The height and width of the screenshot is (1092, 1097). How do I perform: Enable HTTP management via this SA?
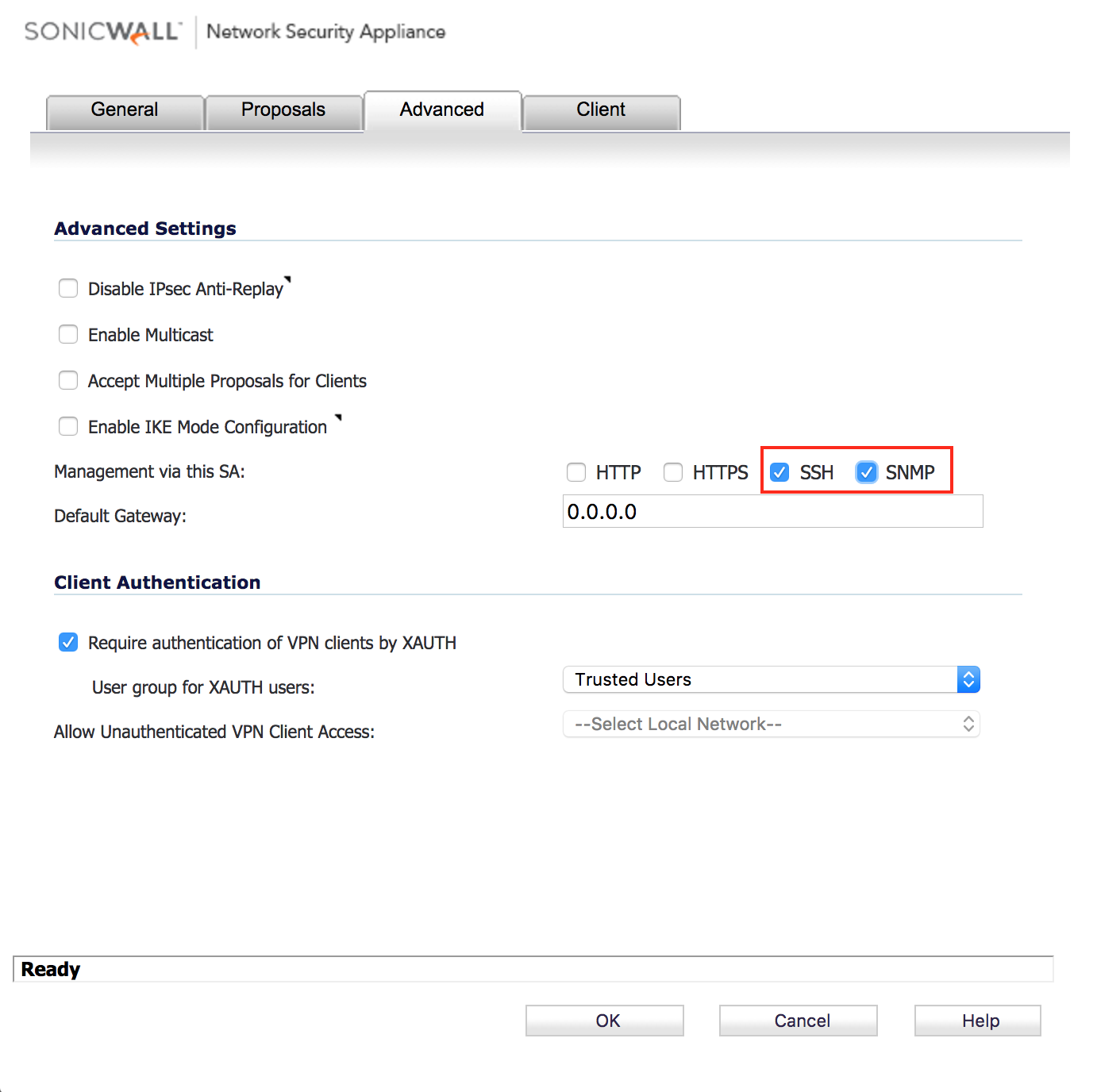click(x=576, y=471)
